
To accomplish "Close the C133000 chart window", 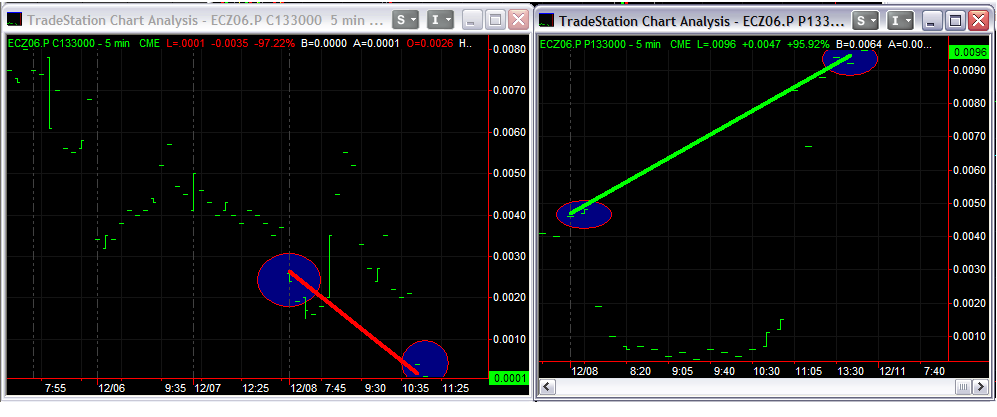I will coord(519,20).
